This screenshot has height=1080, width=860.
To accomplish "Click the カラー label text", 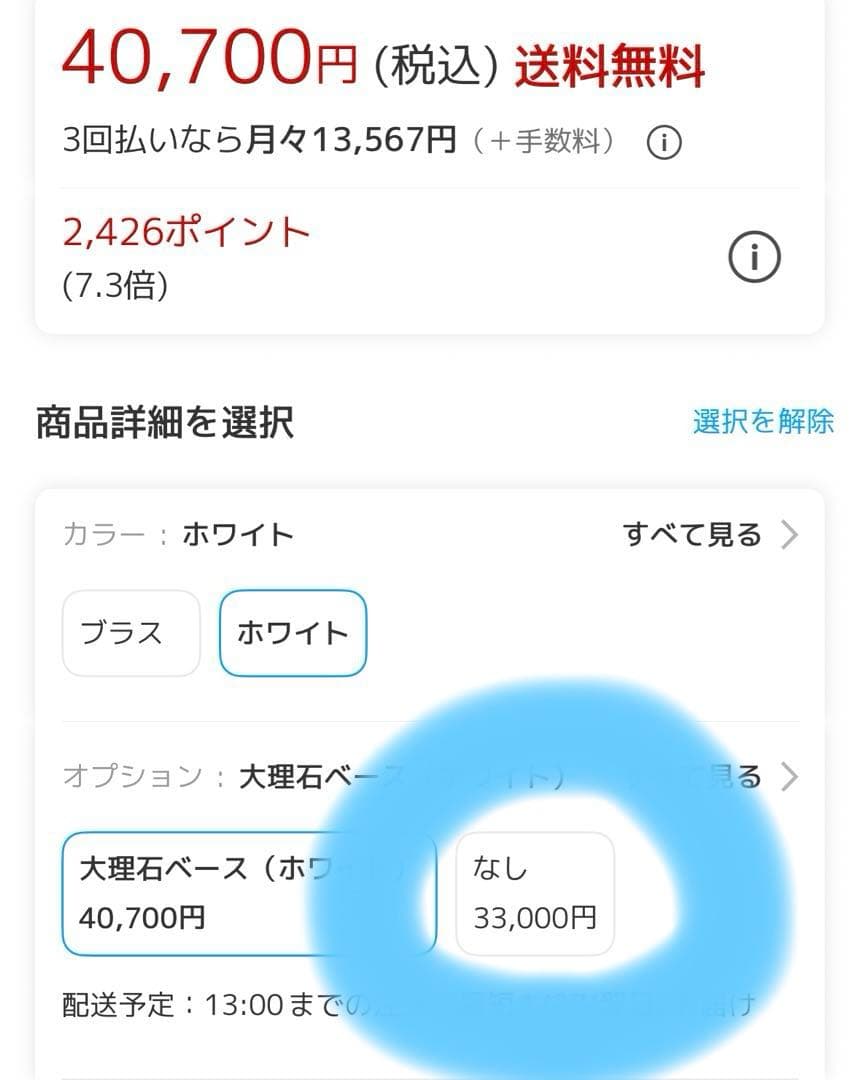I will 102,535.
